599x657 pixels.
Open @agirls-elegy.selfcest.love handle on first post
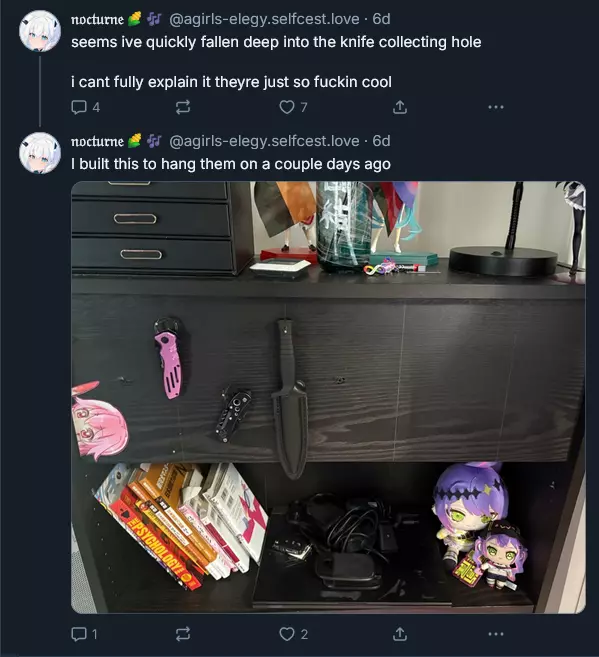[264, 19]
